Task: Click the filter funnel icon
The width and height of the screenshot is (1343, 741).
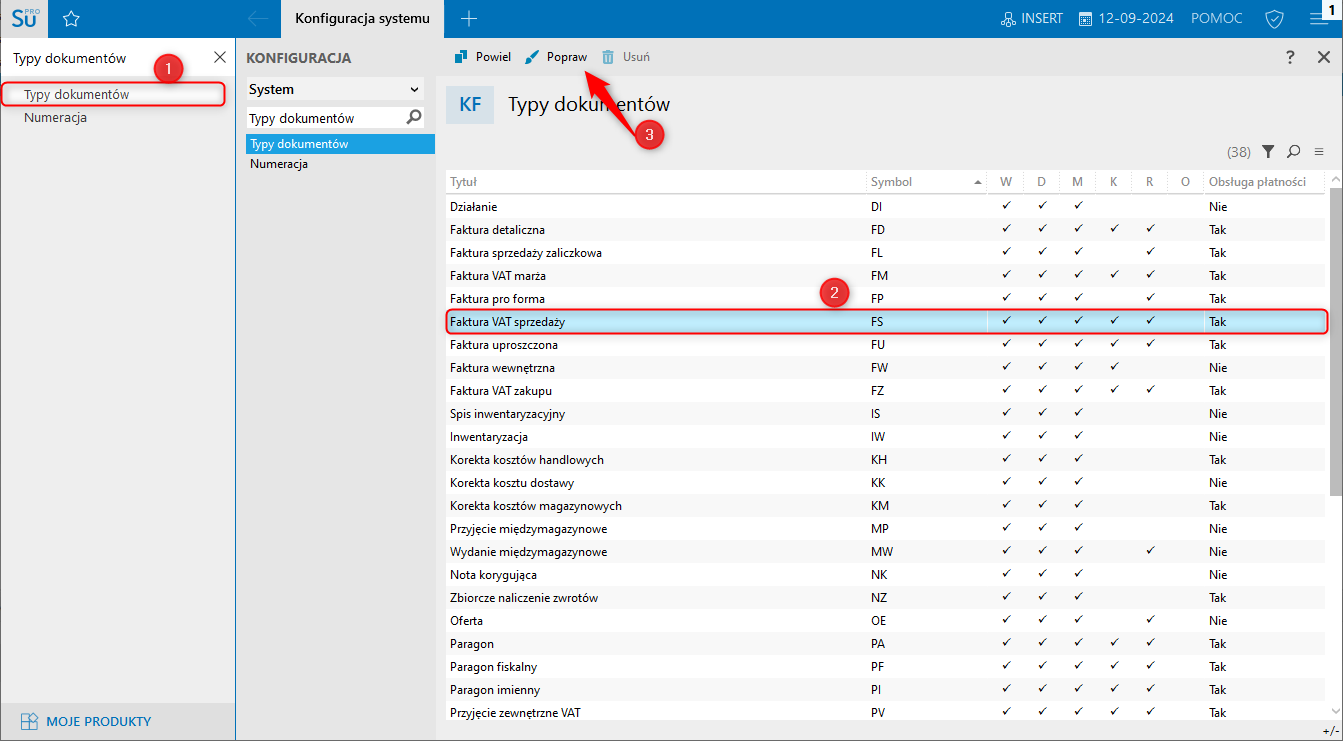Action: [1268, 152]
